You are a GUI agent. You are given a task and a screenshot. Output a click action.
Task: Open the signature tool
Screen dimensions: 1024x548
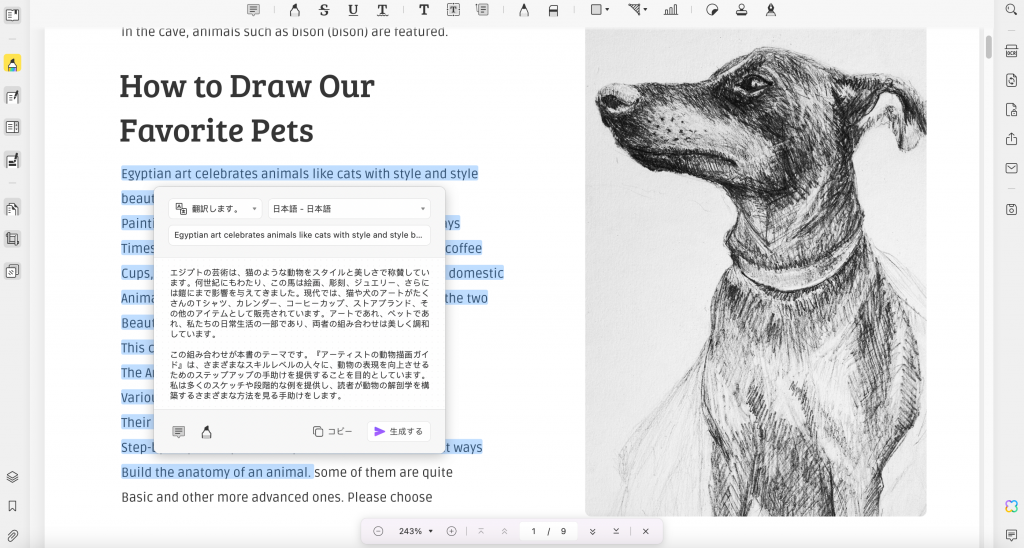(771, 10)
